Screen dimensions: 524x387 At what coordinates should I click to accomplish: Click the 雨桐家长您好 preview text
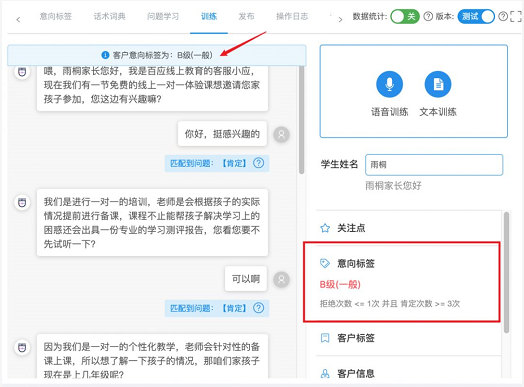(x=393, y=185)
